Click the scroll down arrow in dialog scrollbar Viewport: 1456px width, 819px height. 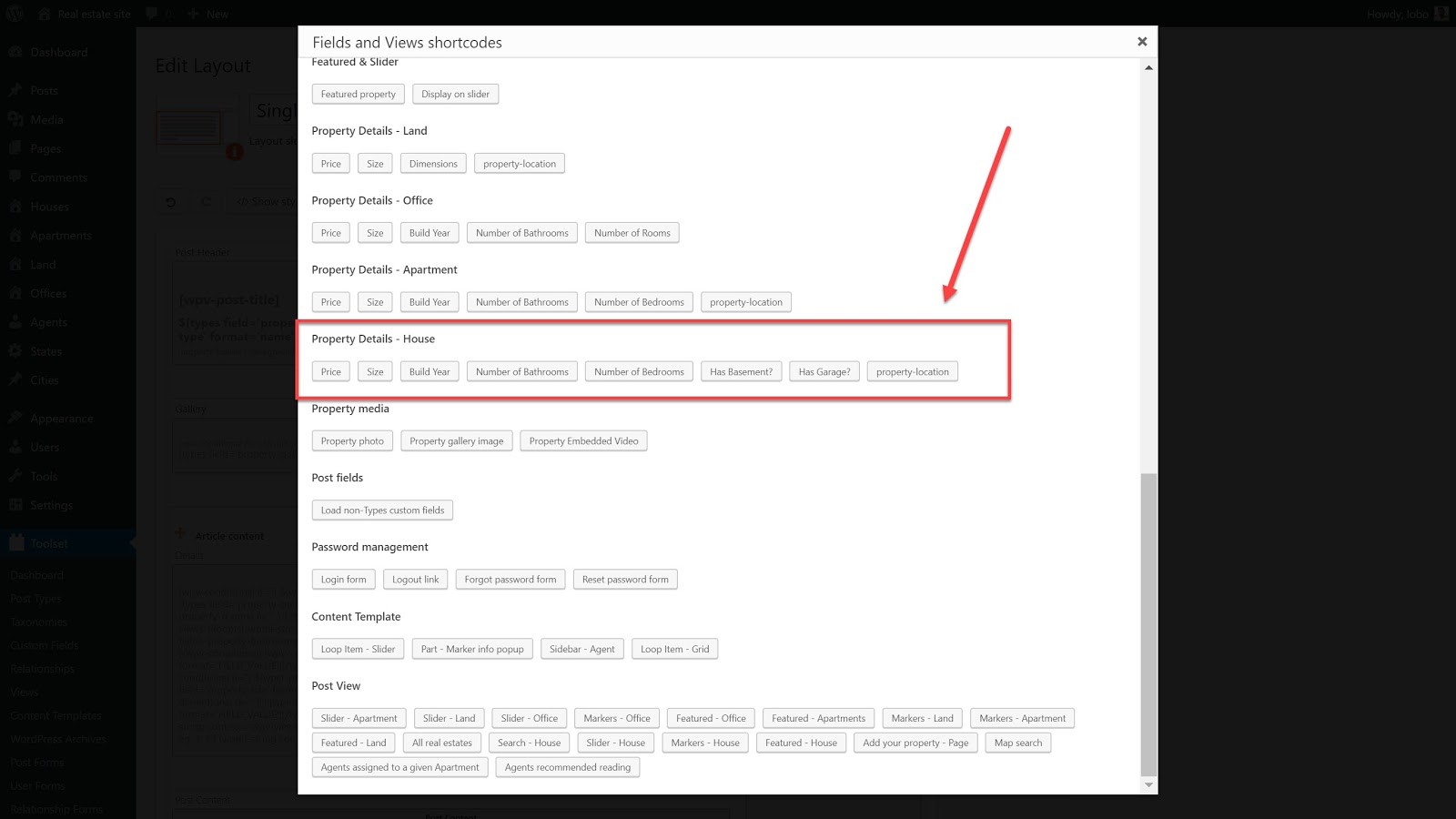[1148, 784]
